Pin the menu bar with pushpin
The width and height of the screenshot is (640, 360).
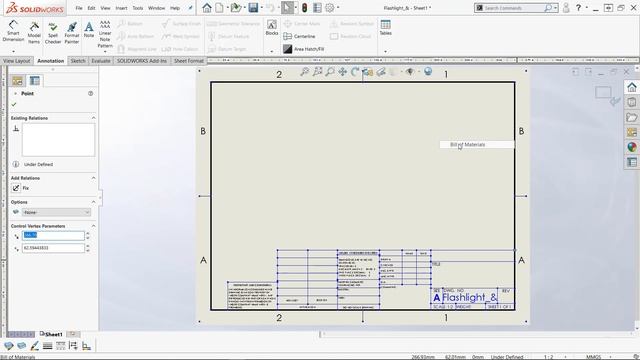(x=190, y=8)
